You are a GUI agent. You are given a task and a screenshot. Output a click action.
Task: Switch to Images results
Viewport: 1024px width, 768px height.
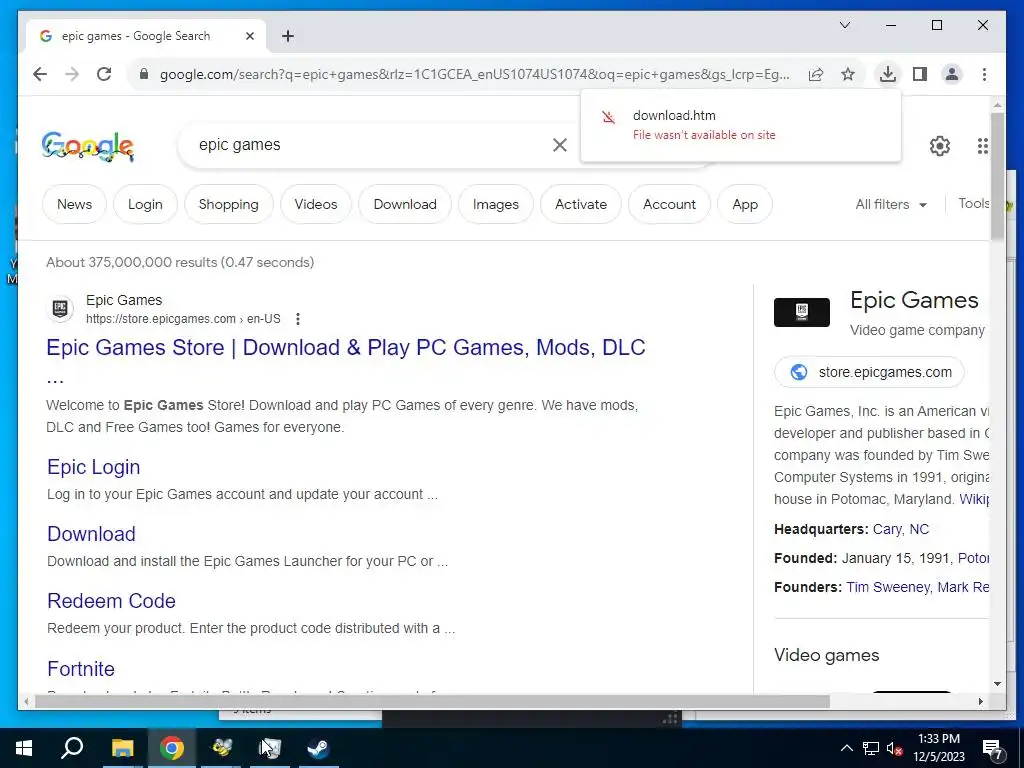pos(496,204)
